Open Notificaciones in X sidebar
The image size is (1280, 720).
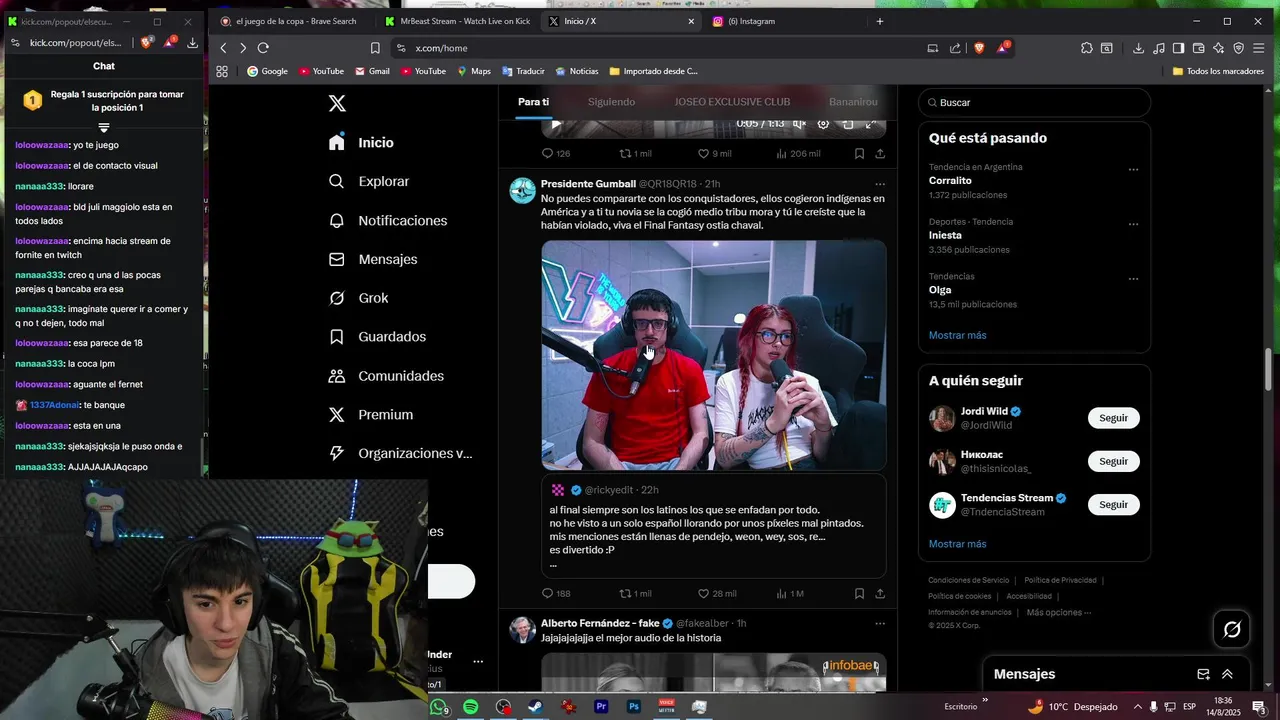point(388,221)
